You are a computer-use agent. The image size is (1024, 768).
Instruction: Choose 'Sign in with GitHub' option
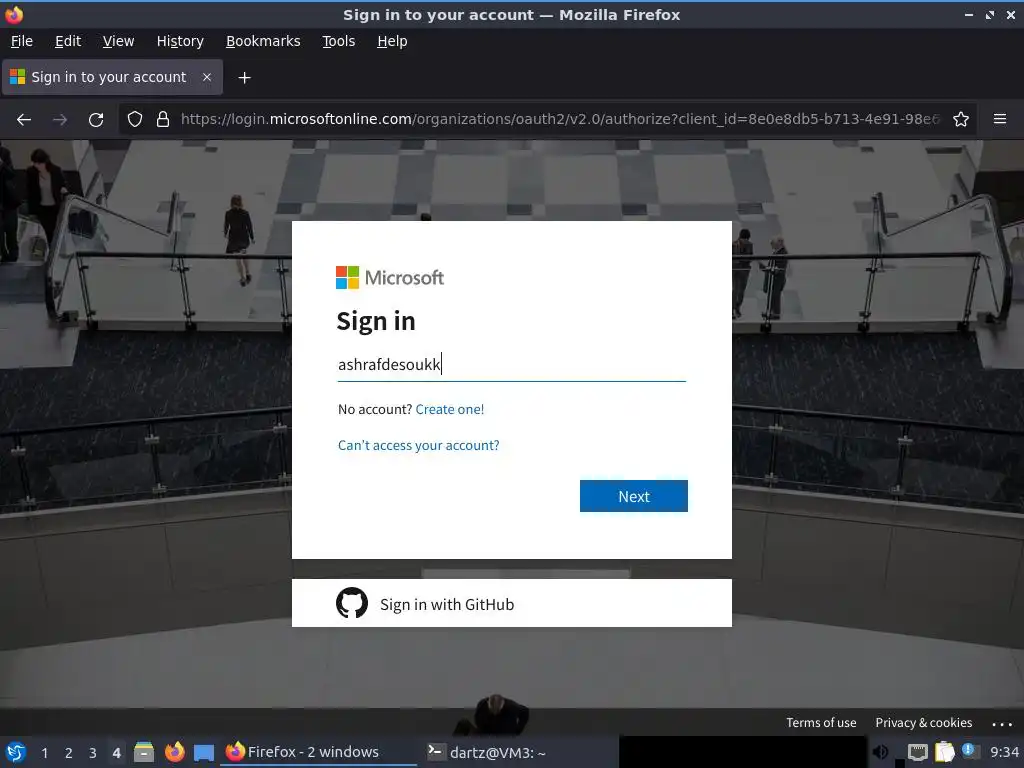[x=511, y=603]
